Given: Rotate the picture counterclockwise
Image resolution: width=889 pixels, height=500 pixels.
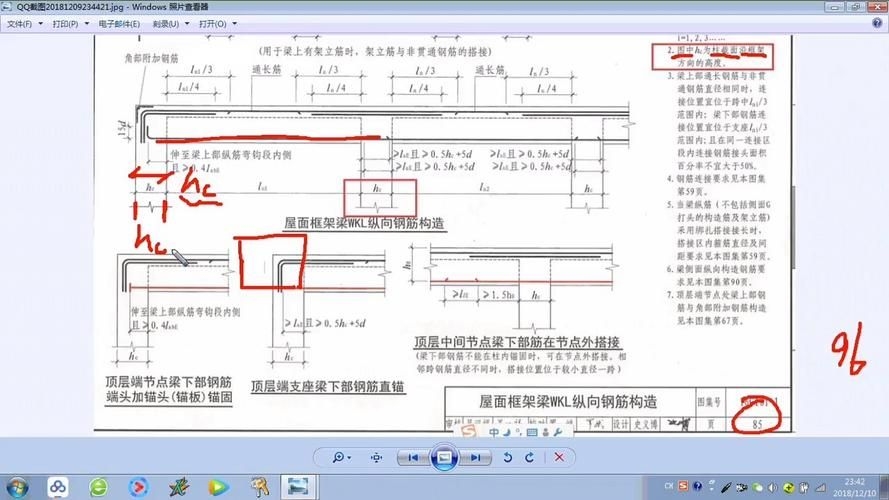Looking at the screenshot, I should [x=507, y=457].
